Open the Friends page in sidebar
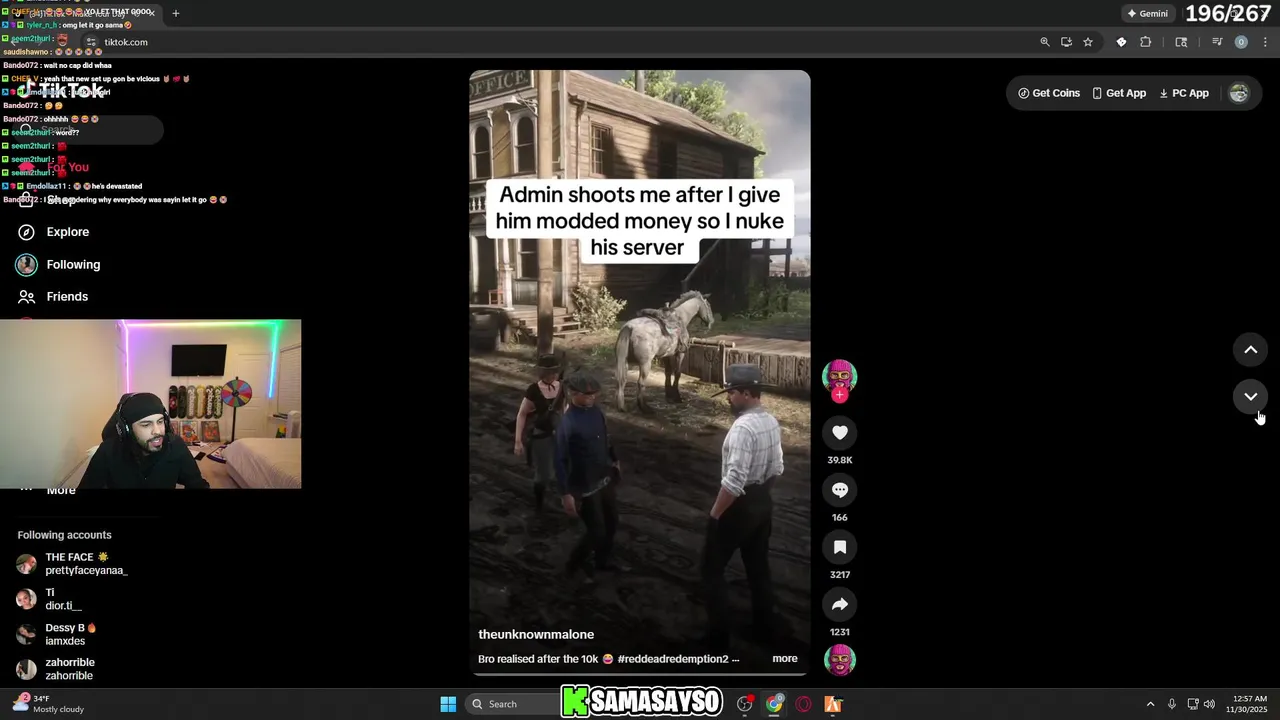The height and width of the screenshot is (720, 1280). (x=67, y=297)
